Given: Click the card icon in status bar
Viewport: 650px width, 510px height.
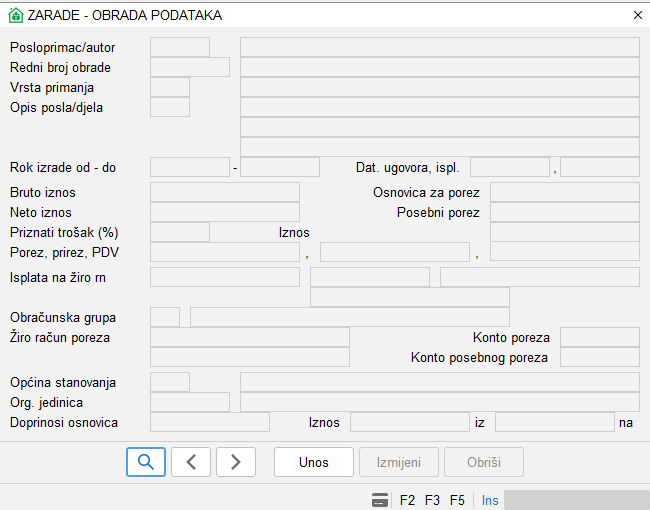Looking at the screenshot, I should tap(380, 500).
